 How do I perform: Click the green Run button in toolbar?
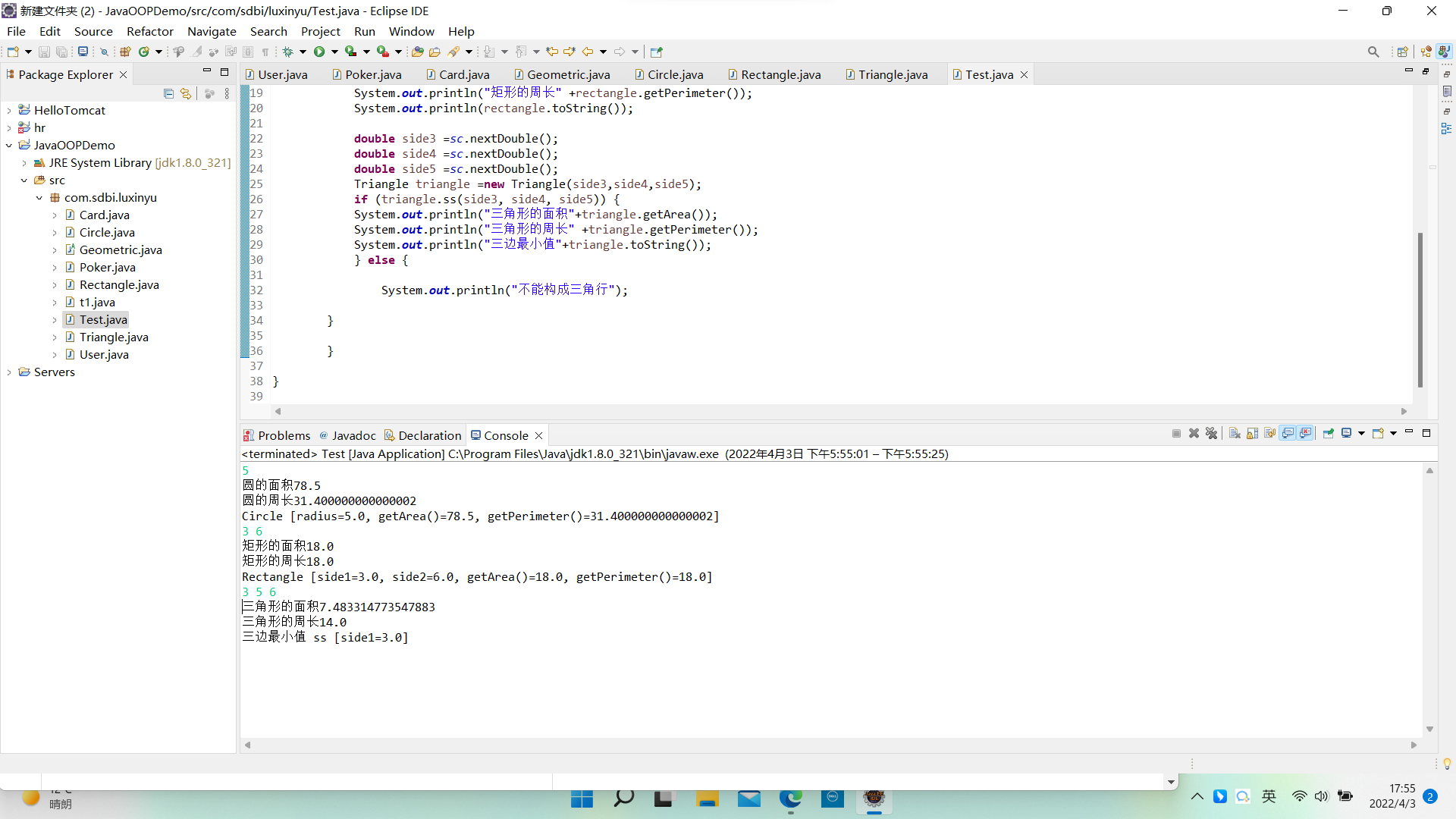pyautogui.click(x=319, y=52)
